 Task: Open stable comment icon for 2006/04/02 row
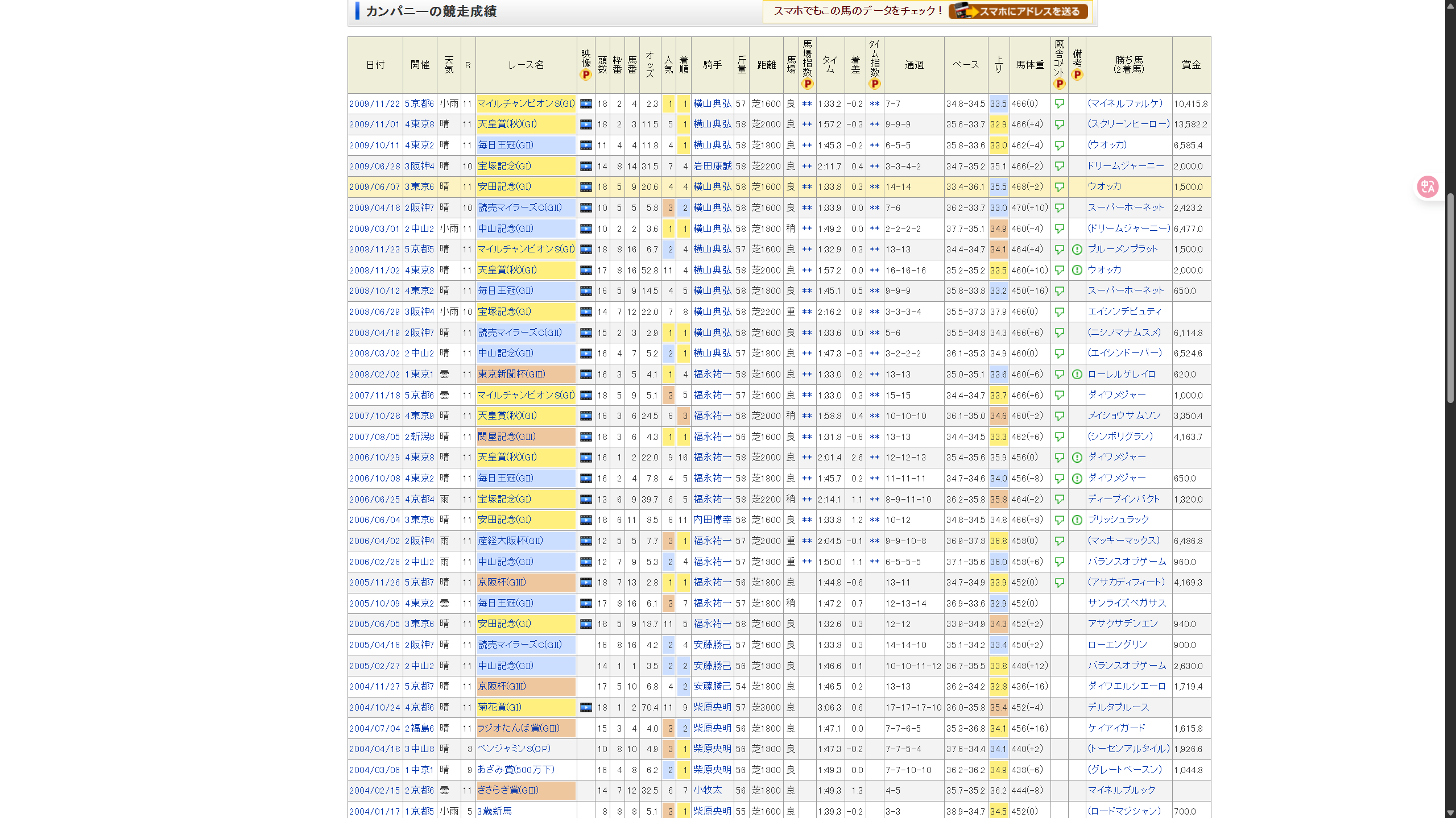click(x=1059, y=541)
